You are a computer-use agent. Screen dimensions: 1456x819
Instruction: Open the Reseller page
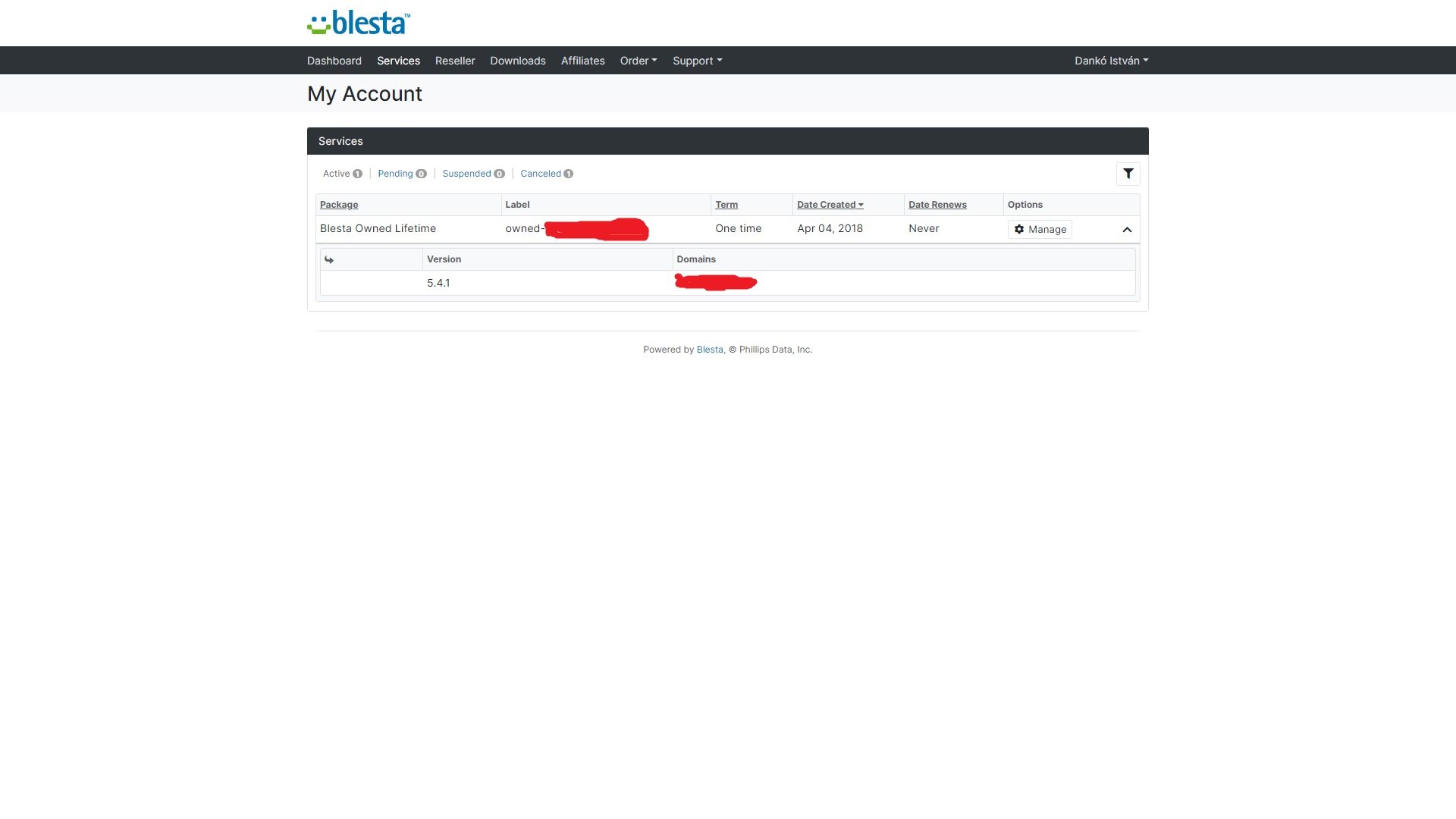coord(455,61)
